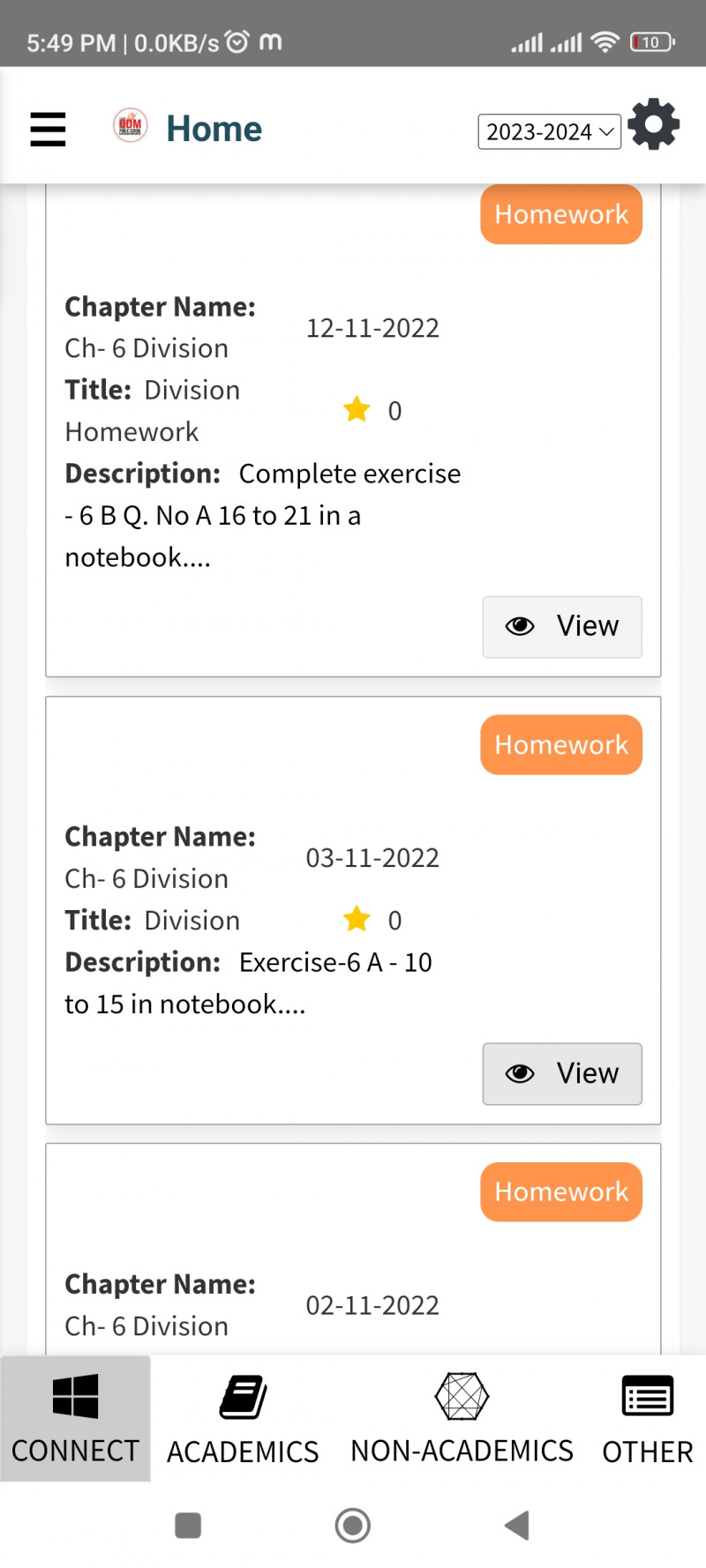Image resolution: width=706 pixels, height=1568 pixels.
Task: Tap Homework badge on 12-11-2022 card
Action: (x=561, y=214)
